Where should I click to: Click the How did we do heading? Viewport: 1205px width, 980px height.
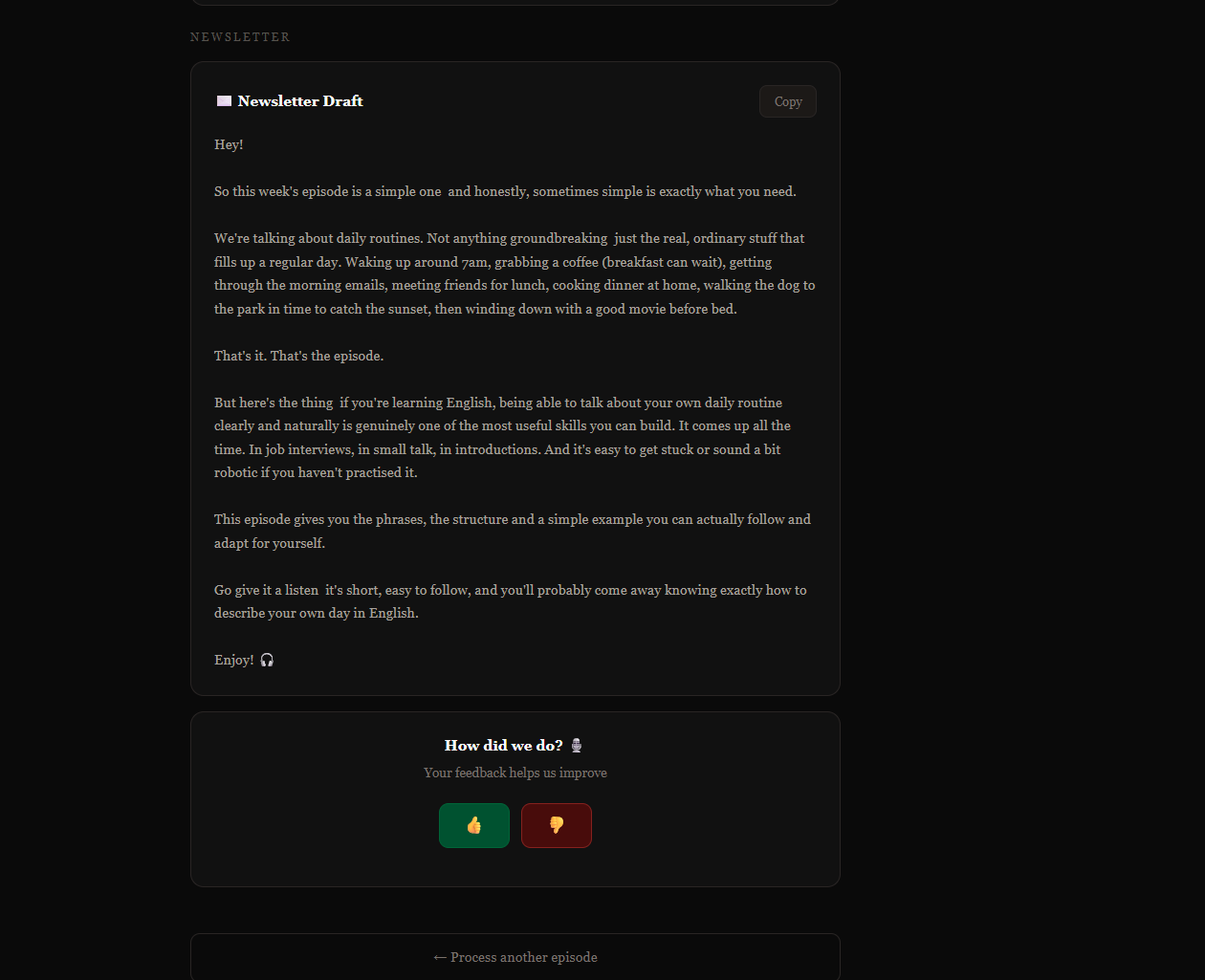[x=503, y=745]
